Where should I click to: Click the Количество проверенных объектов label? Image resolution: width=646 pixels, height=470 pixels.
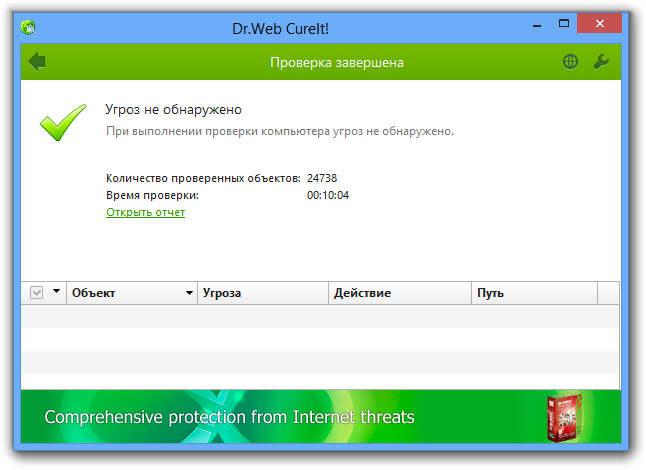(203, 178)
